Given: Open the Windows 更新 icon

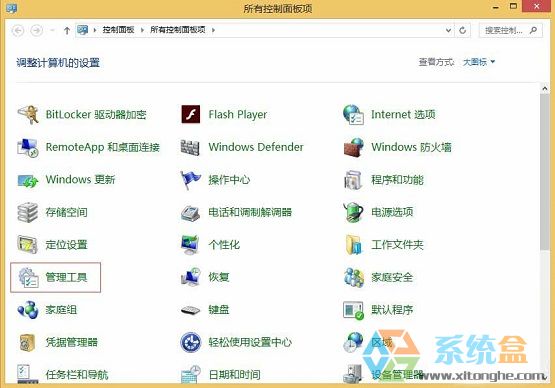Looking at the screenshot, I should click(x=28, y=180).
